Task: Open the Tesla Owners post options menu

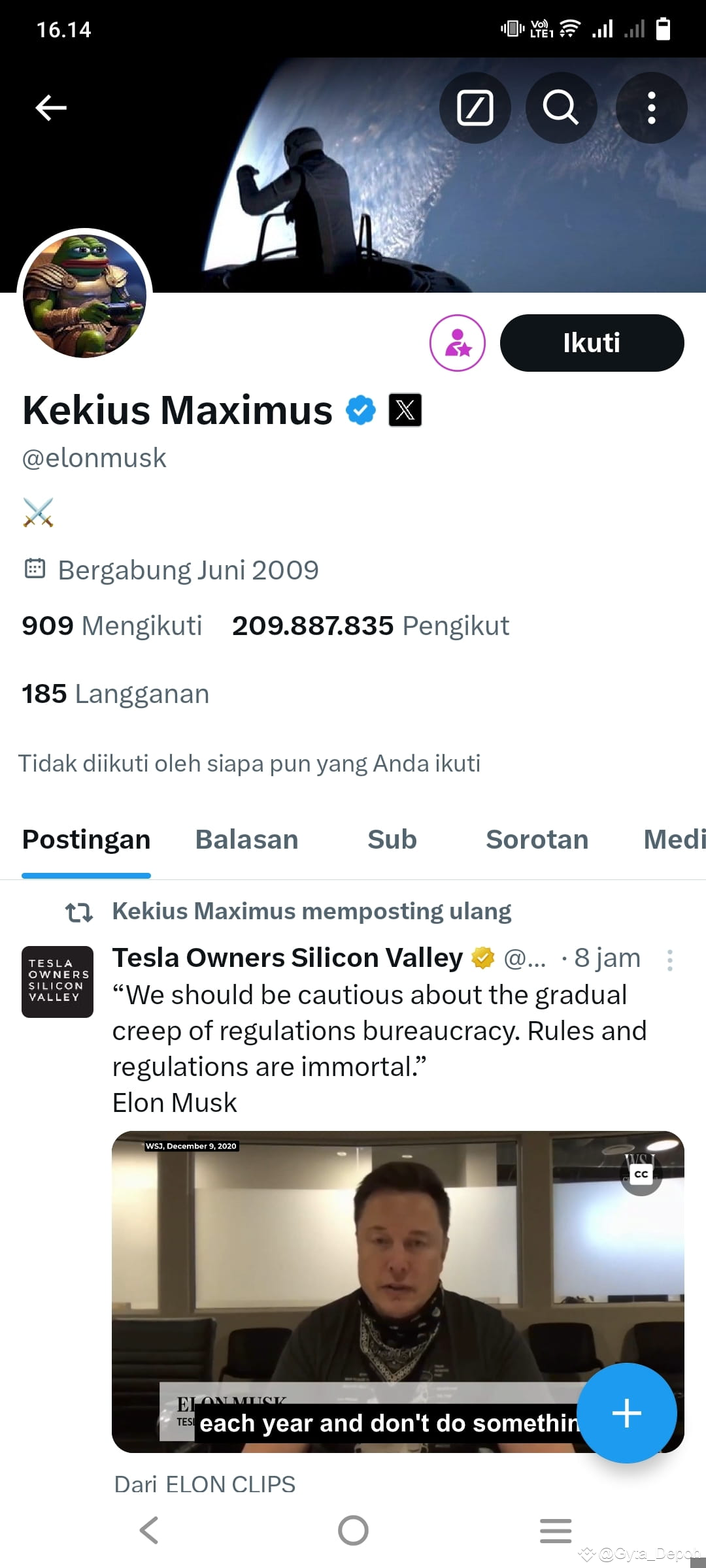Action: (x=671, y=958)
